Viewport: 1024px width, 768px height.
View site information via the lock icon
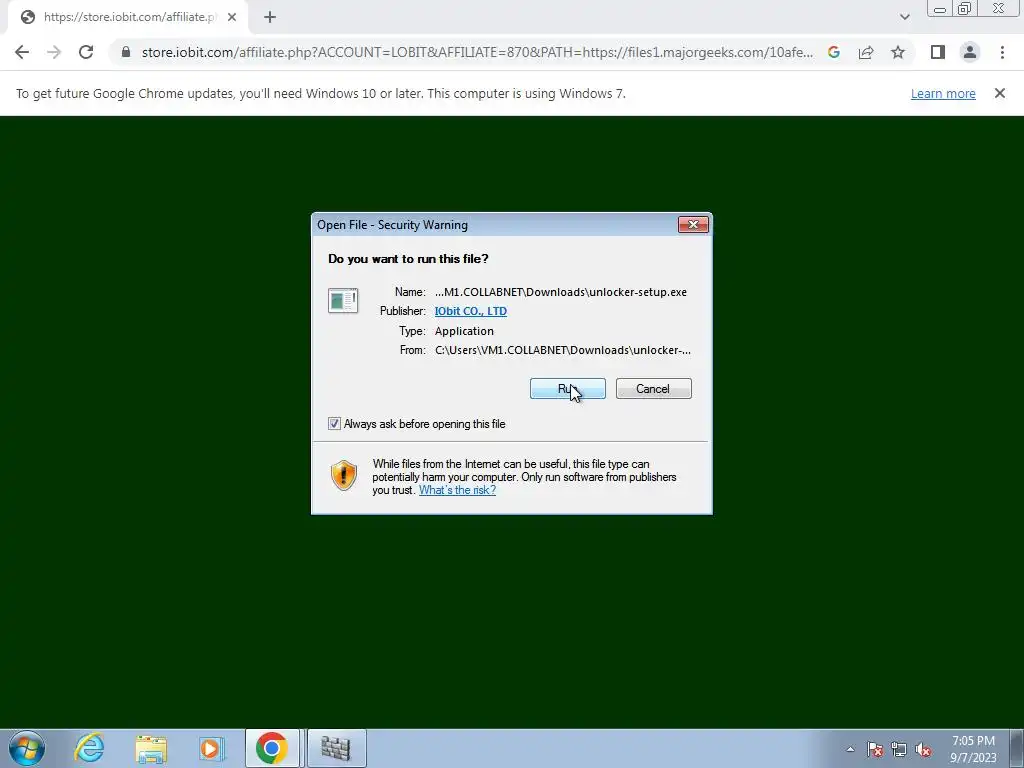click(126, 52)
